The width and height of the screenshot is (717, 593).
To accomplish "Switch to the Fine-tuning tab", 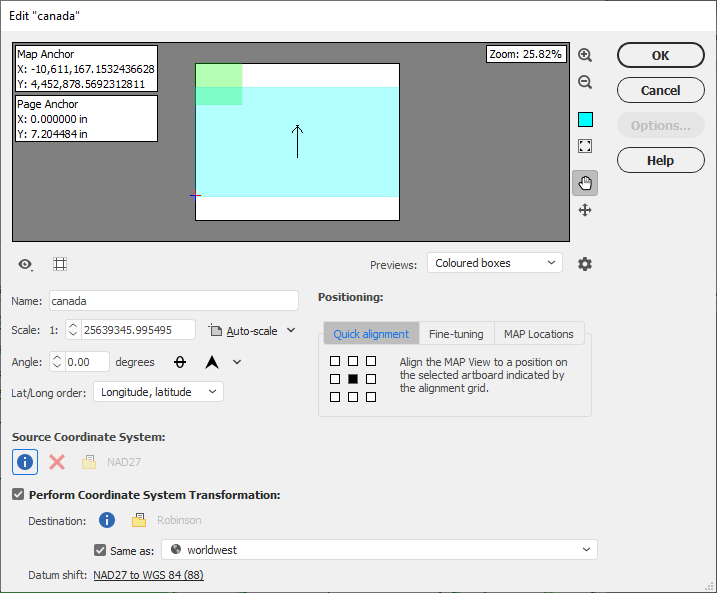I will click(x=456, y=334).
